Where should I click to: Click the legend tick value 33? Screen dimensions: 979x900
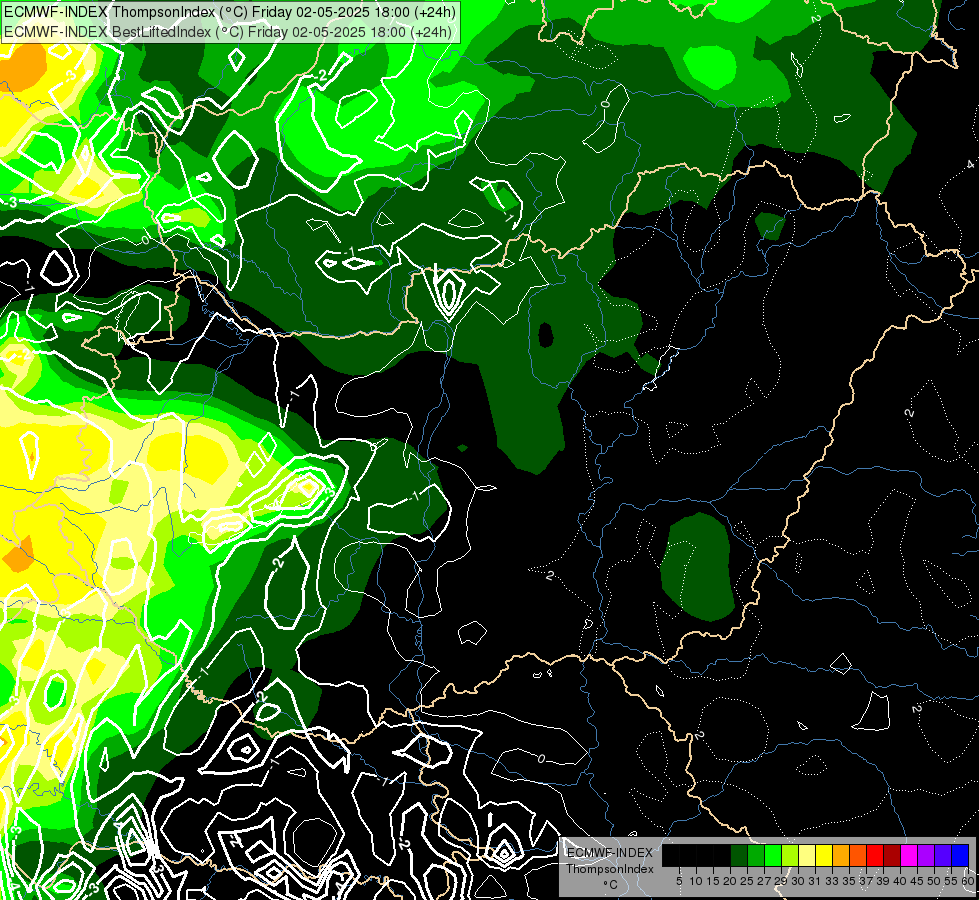[832, 881]
